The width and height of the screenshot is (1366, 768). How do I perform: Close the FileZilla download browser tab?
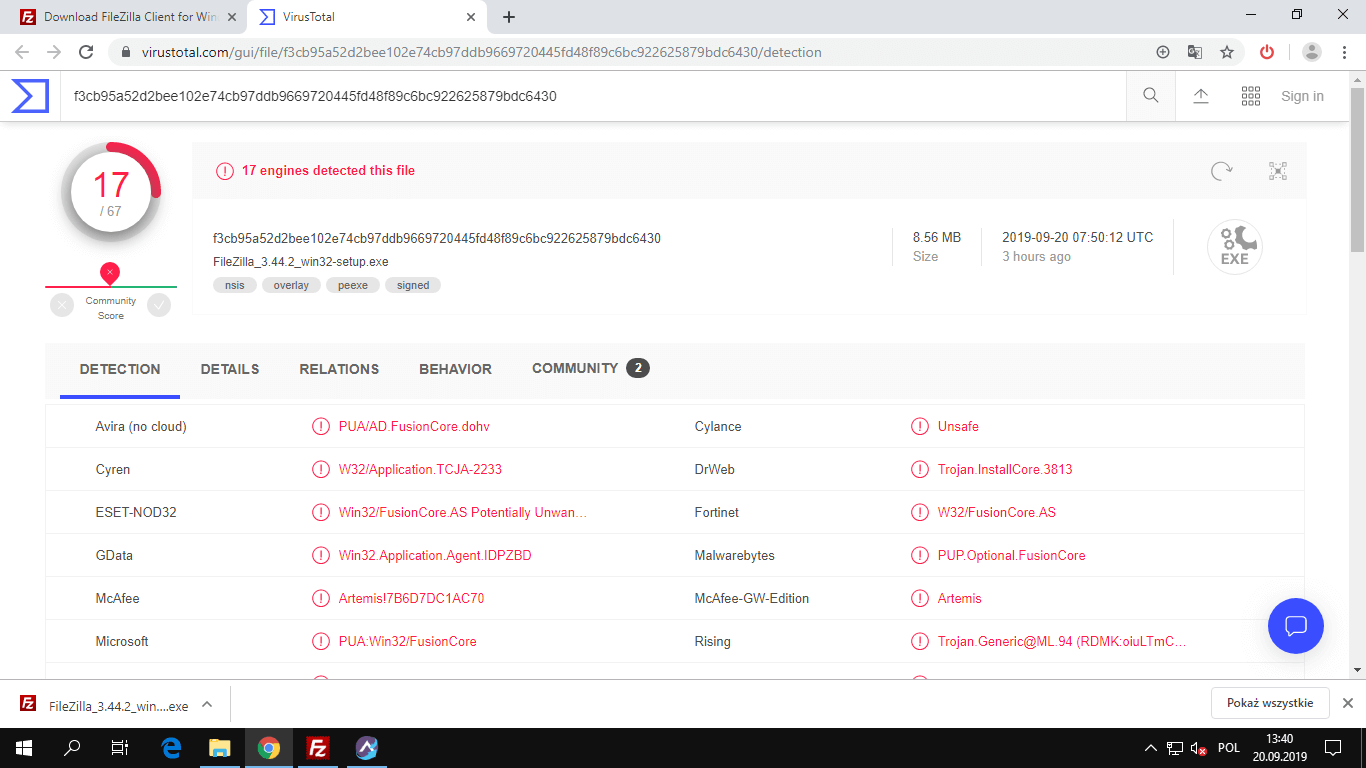[x=232, y=17]
